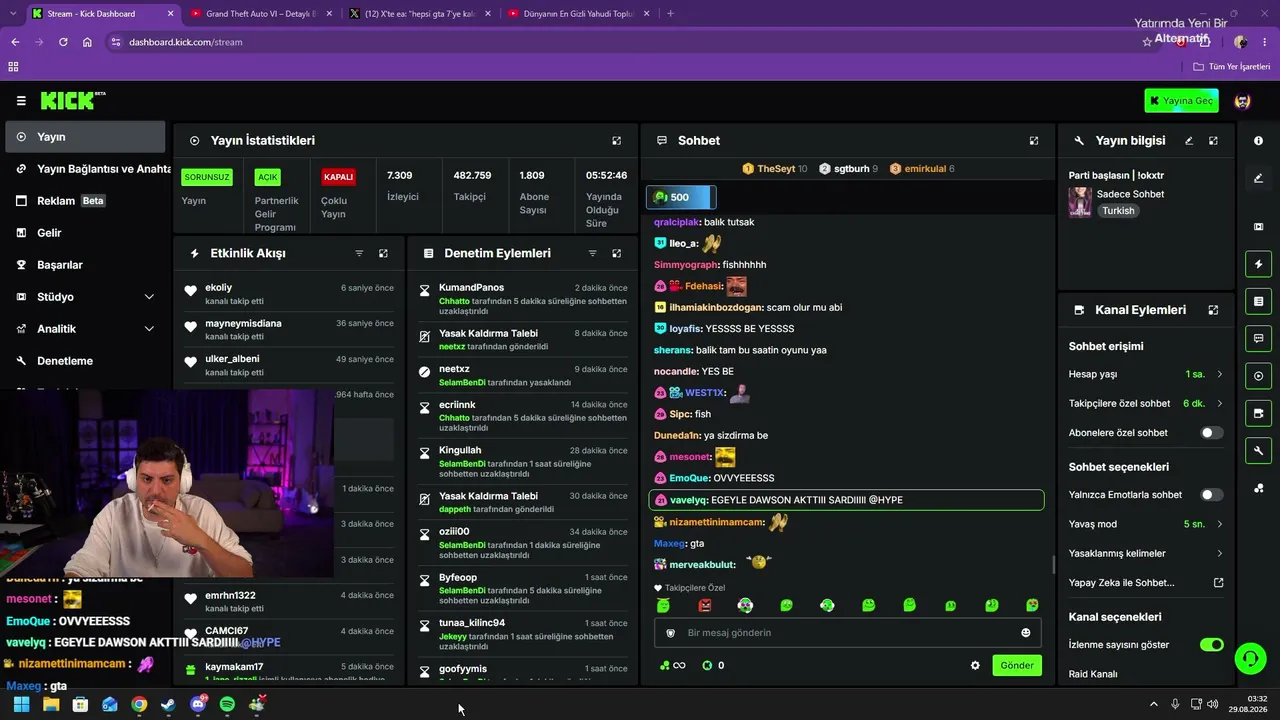Screen dimensions: 1280x720
Task: Open Denetleme in sidebar
Action: tap(85, 361)
